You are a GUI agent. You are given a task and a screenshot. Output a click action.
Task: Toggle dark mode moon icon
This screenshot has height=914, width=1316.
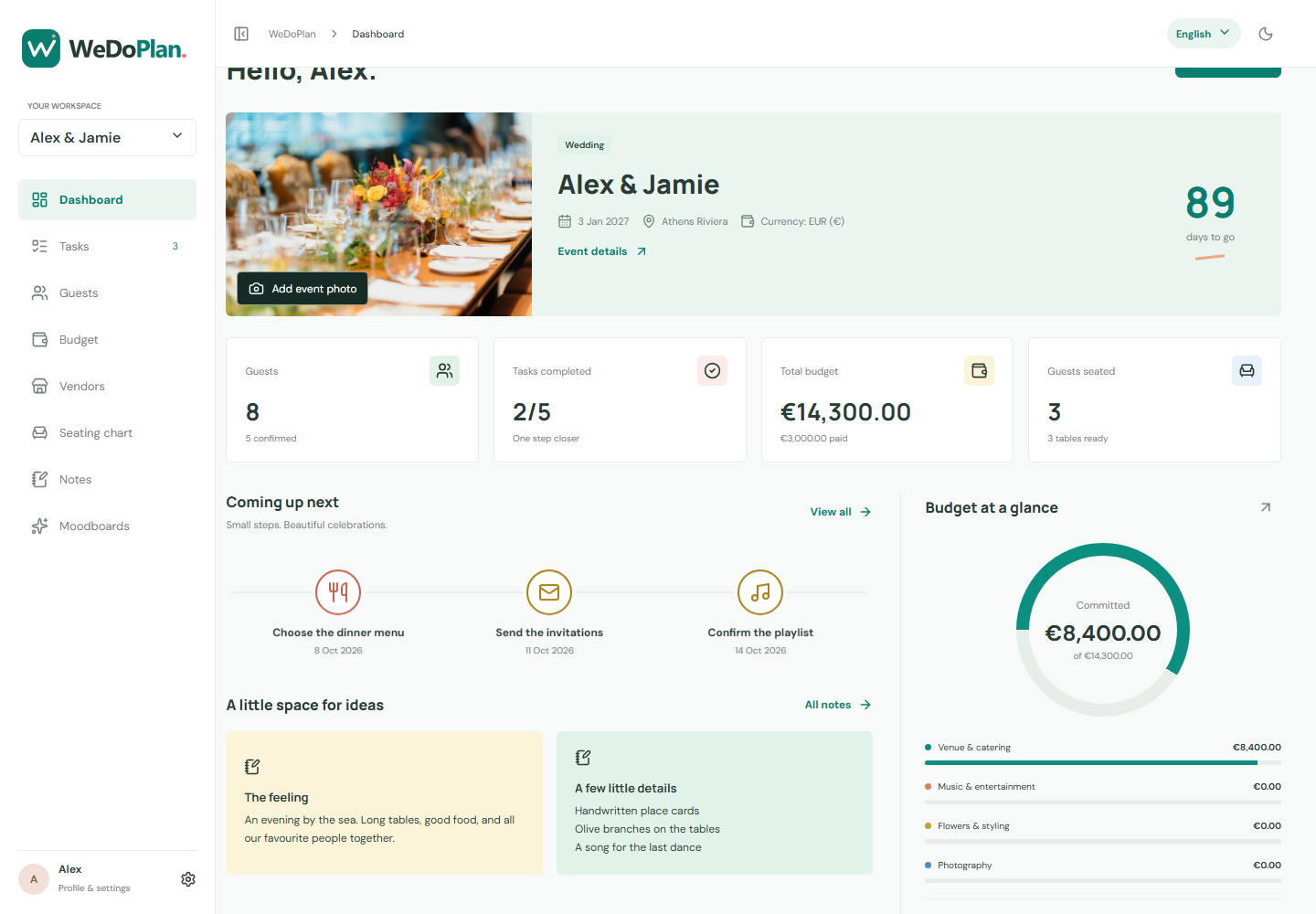pos(1266,34)
